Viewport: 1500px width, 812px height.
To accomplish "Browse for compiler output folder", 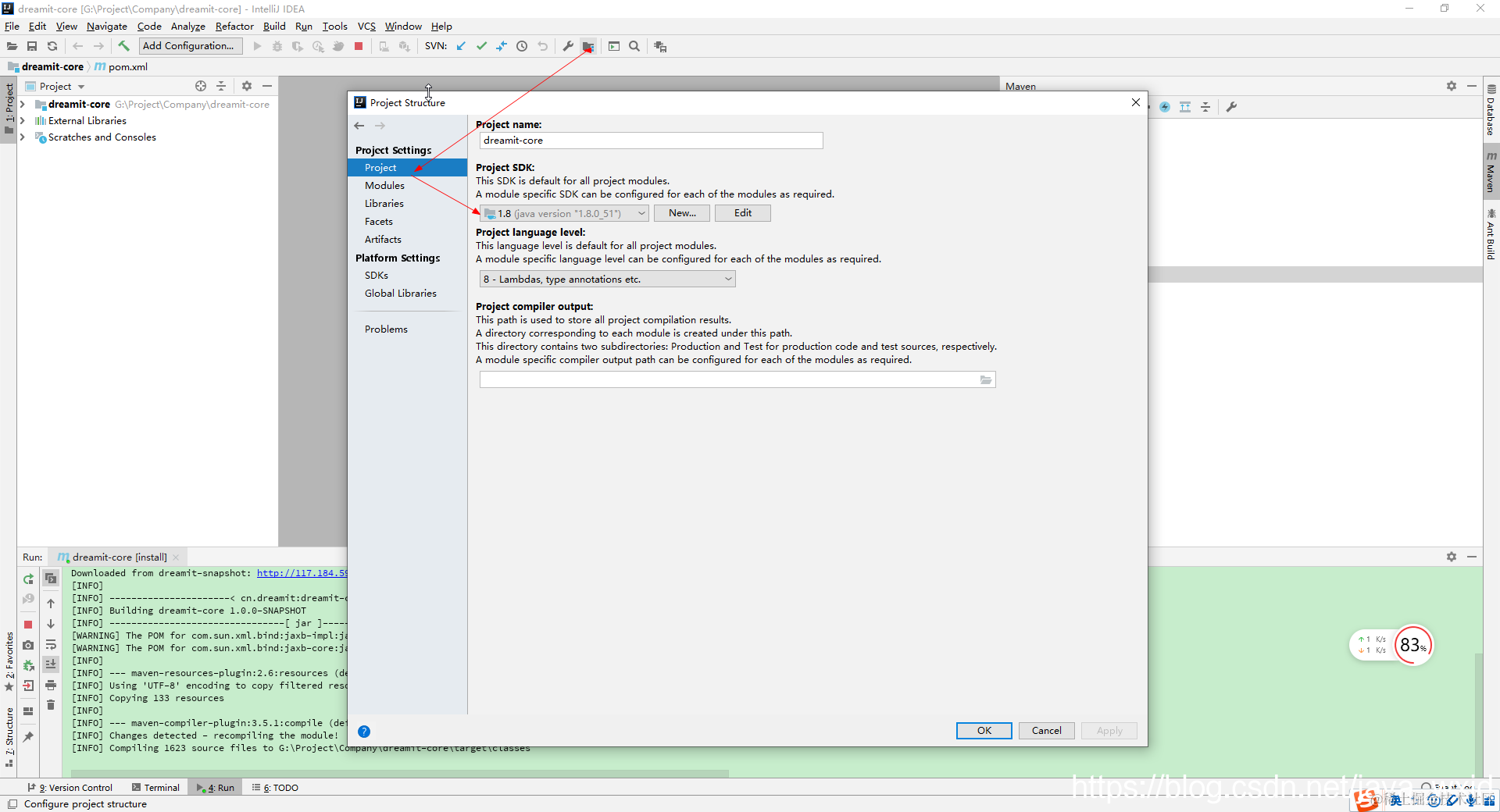I will point(986,379).
